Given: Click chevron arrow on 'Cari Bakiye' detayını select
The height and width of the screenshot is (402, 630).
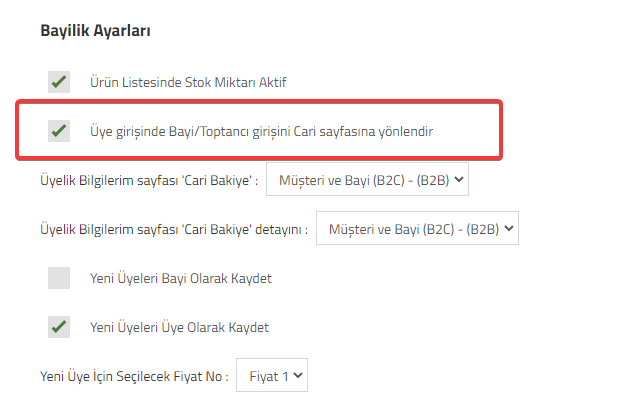Looking at the screenshot, I should click(509, 228).
